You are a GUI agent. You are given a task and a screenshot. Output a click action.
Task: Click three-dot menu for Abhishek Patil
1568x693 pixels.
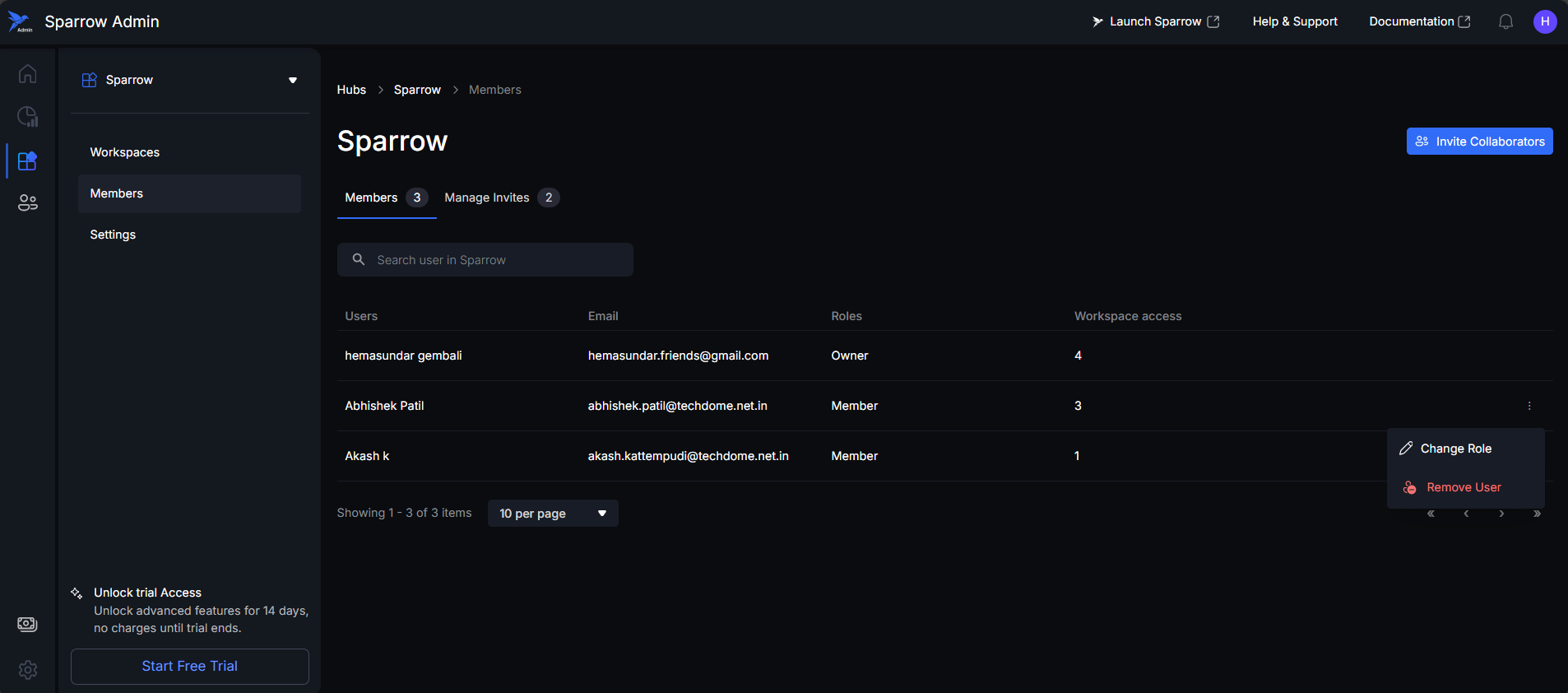pyautogui.click(x=1529, y=406)
